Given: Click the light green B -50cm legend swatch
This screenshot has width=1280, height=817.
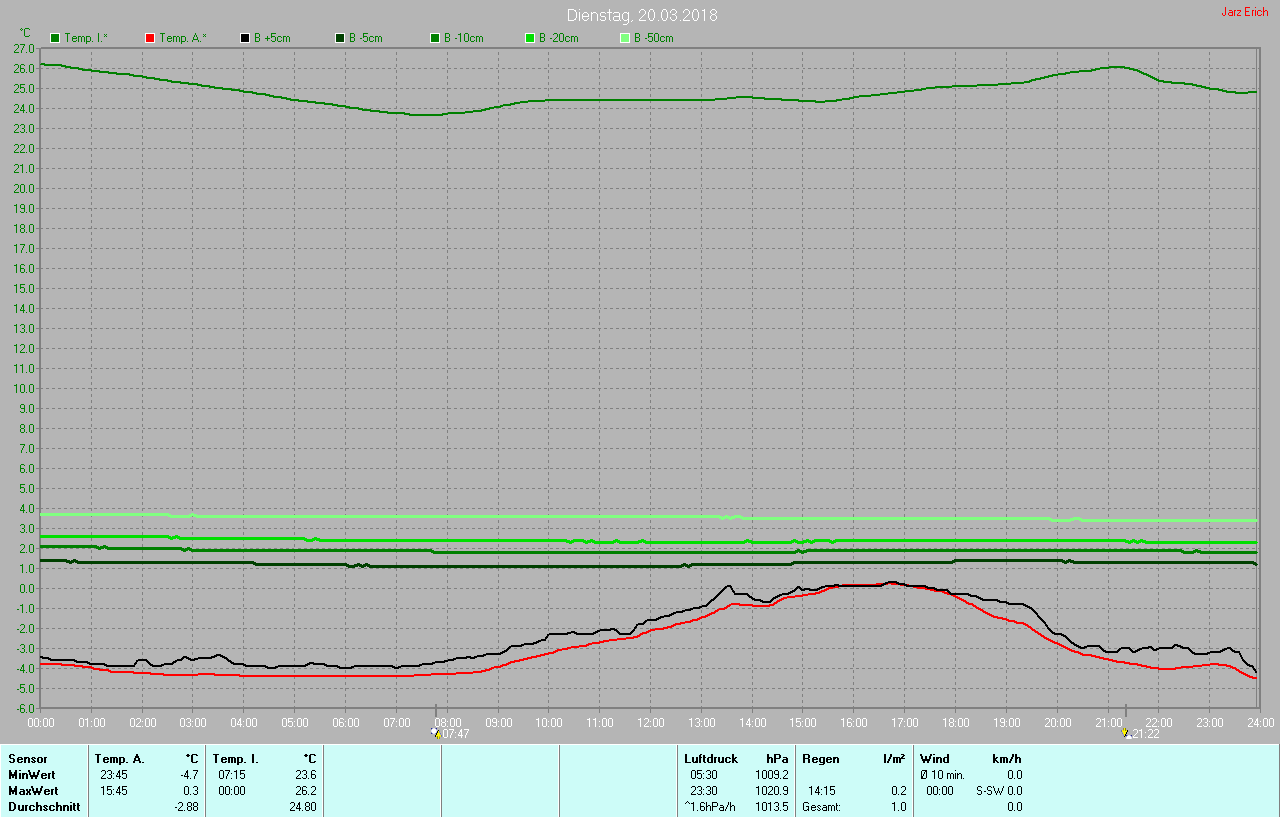Looking at the screenshot, I should coord(625,38).
